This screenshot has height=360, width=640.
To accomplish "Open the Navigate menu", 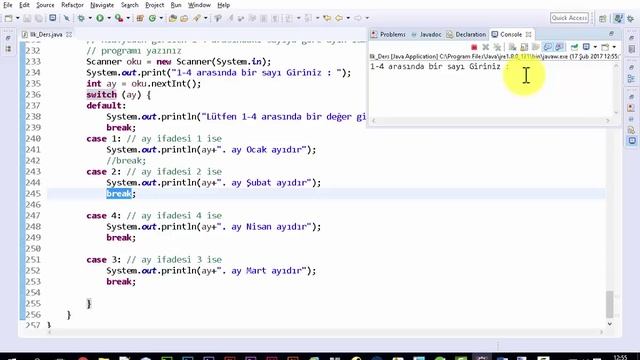I will point(102,5).
